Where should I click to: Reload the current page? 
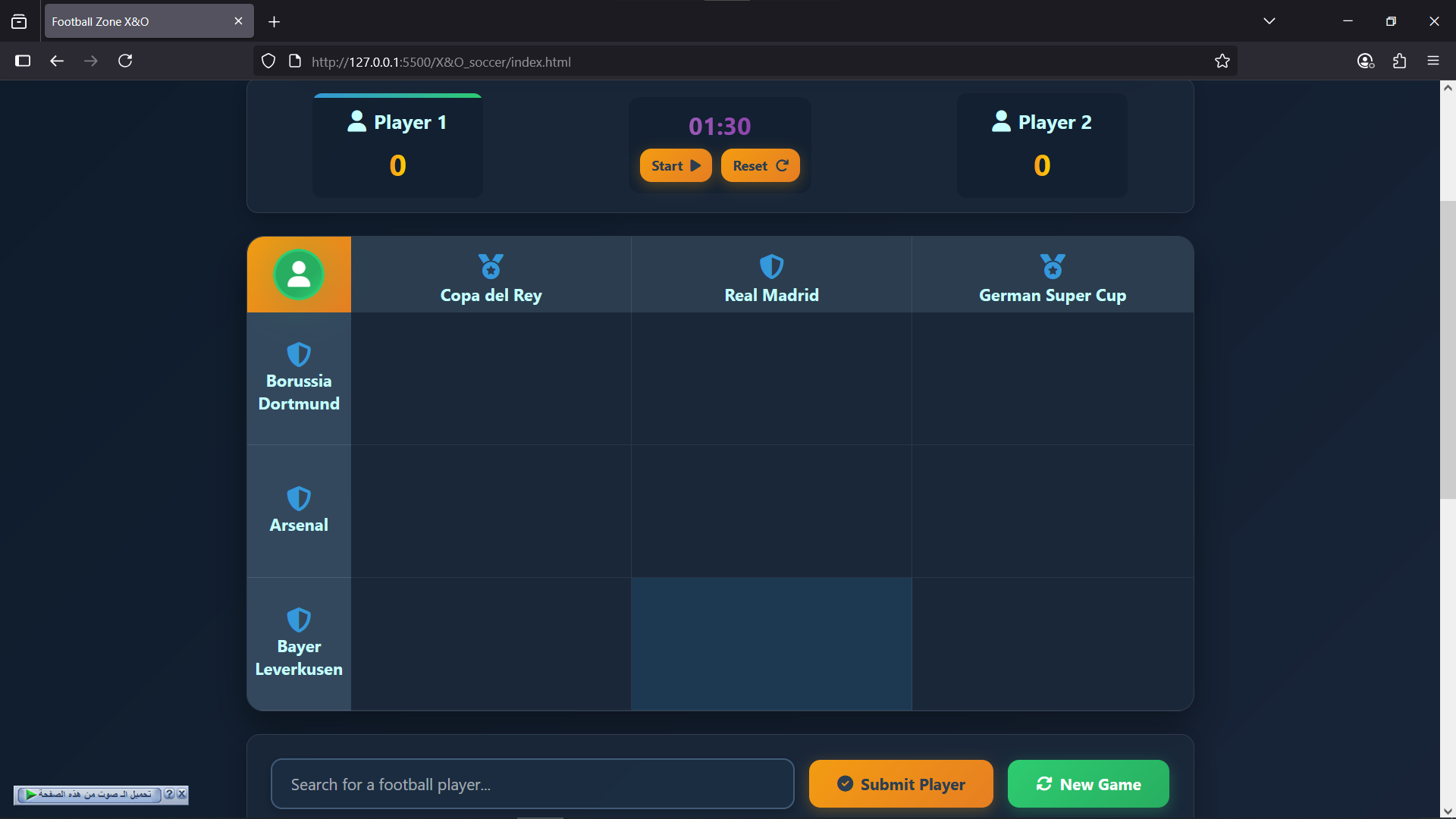click(x=125, y=61)
